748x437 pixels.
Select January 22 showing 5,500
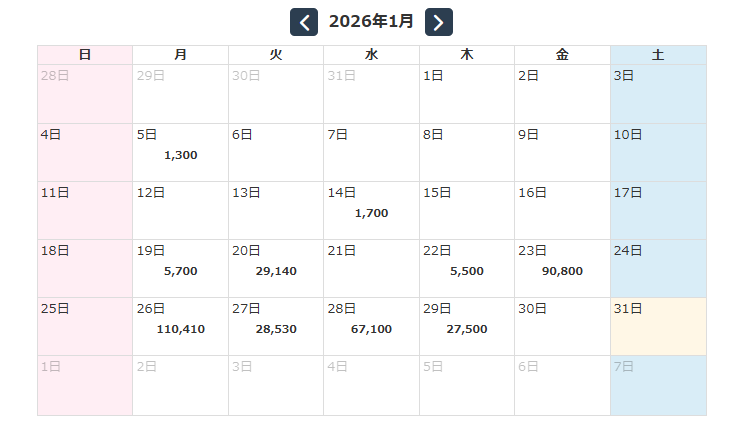[467, 269]
